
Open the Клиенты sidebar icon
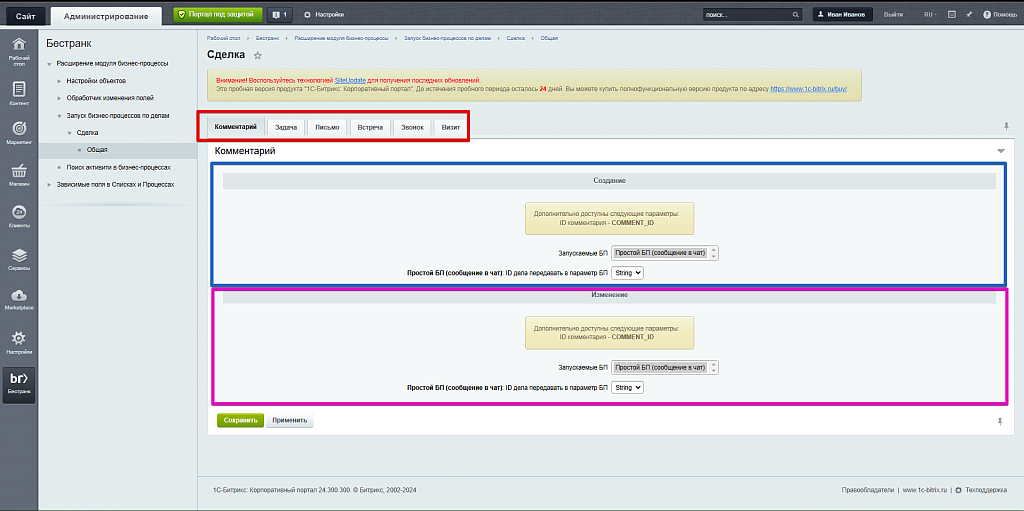pos(18,216)
